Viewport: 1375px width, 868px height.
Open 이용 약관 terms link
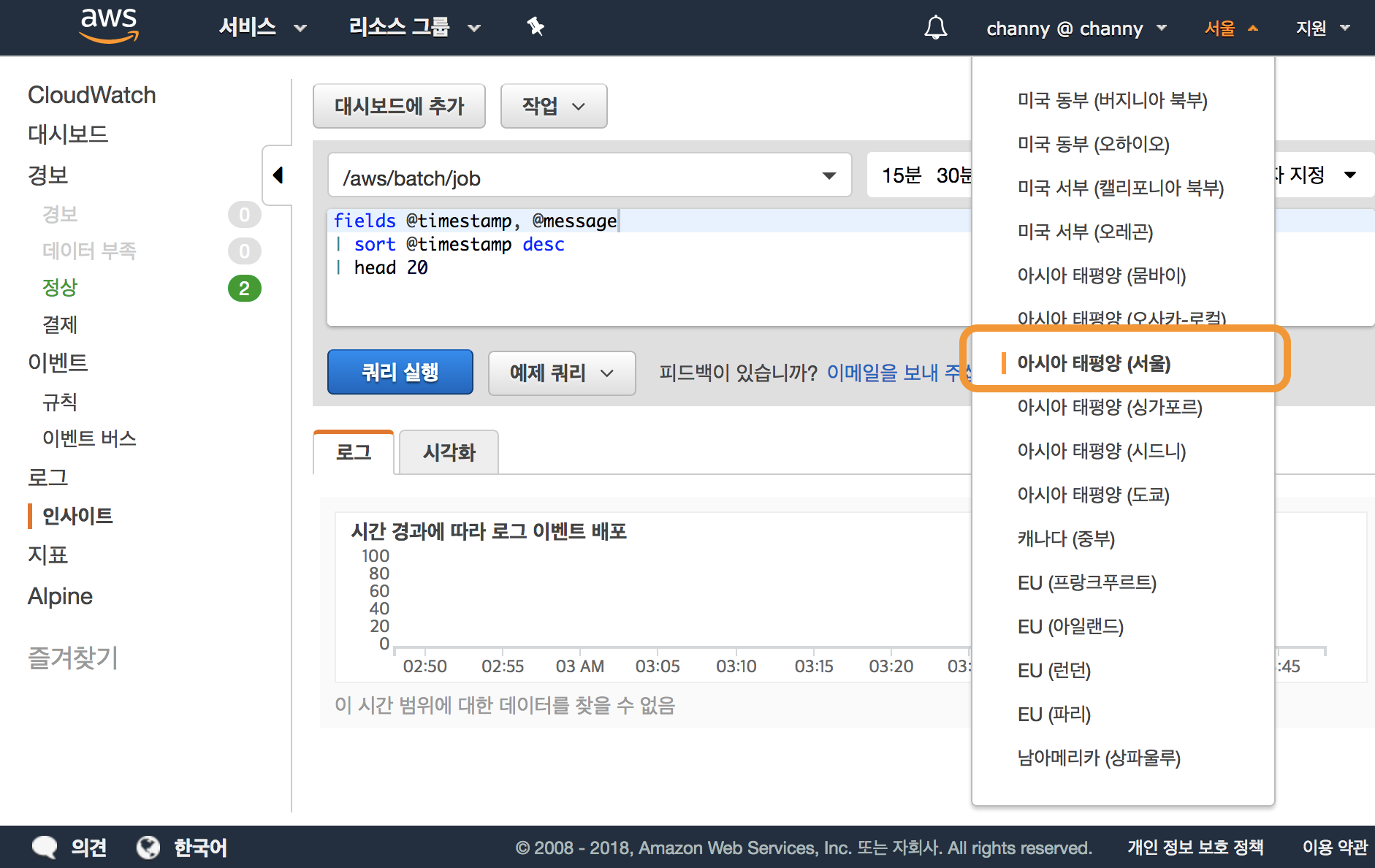tap(1335, 848)
